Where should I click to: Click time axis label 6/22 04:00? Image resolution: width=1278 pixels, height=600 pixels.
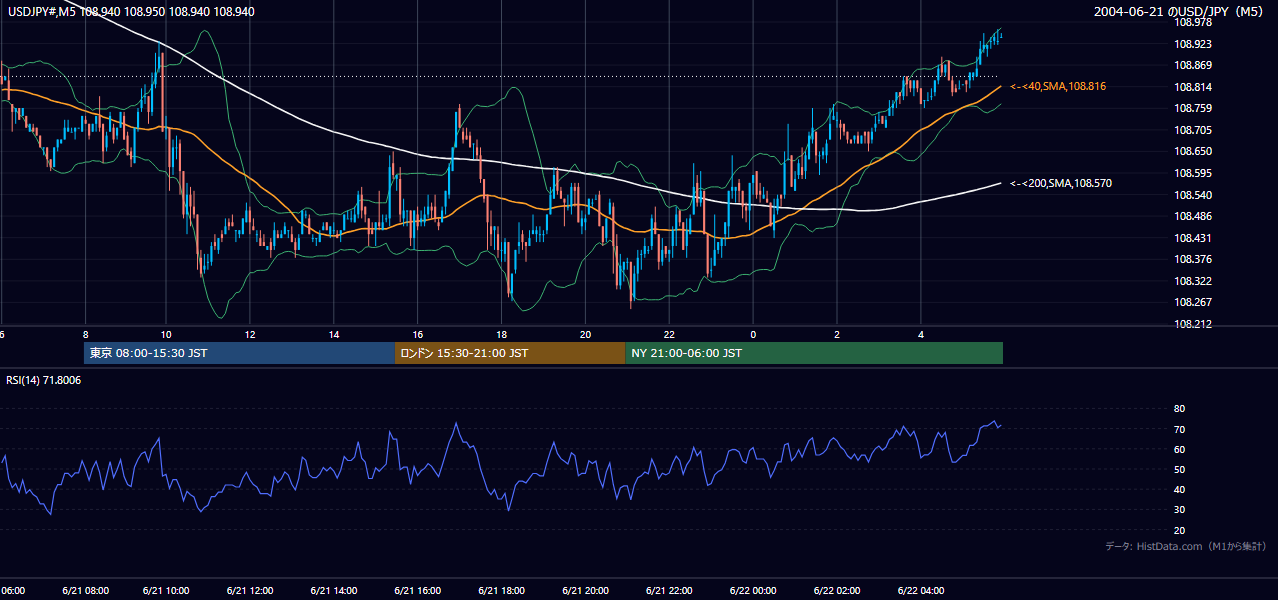click(x=921, y=590)
